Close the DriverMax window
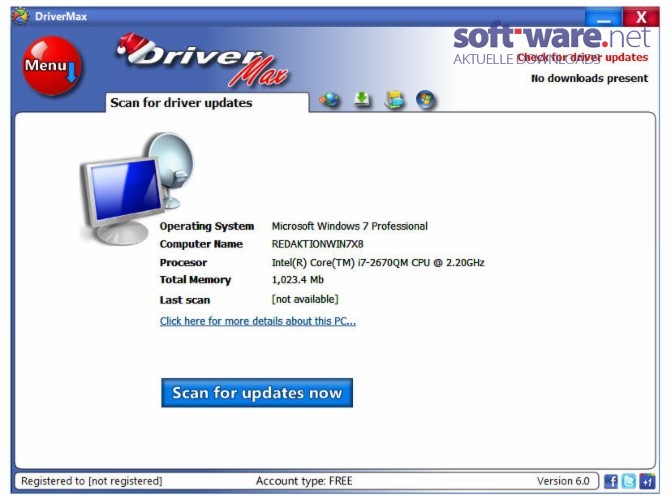The height and width of the screenshot is (500, 671). 641,17
